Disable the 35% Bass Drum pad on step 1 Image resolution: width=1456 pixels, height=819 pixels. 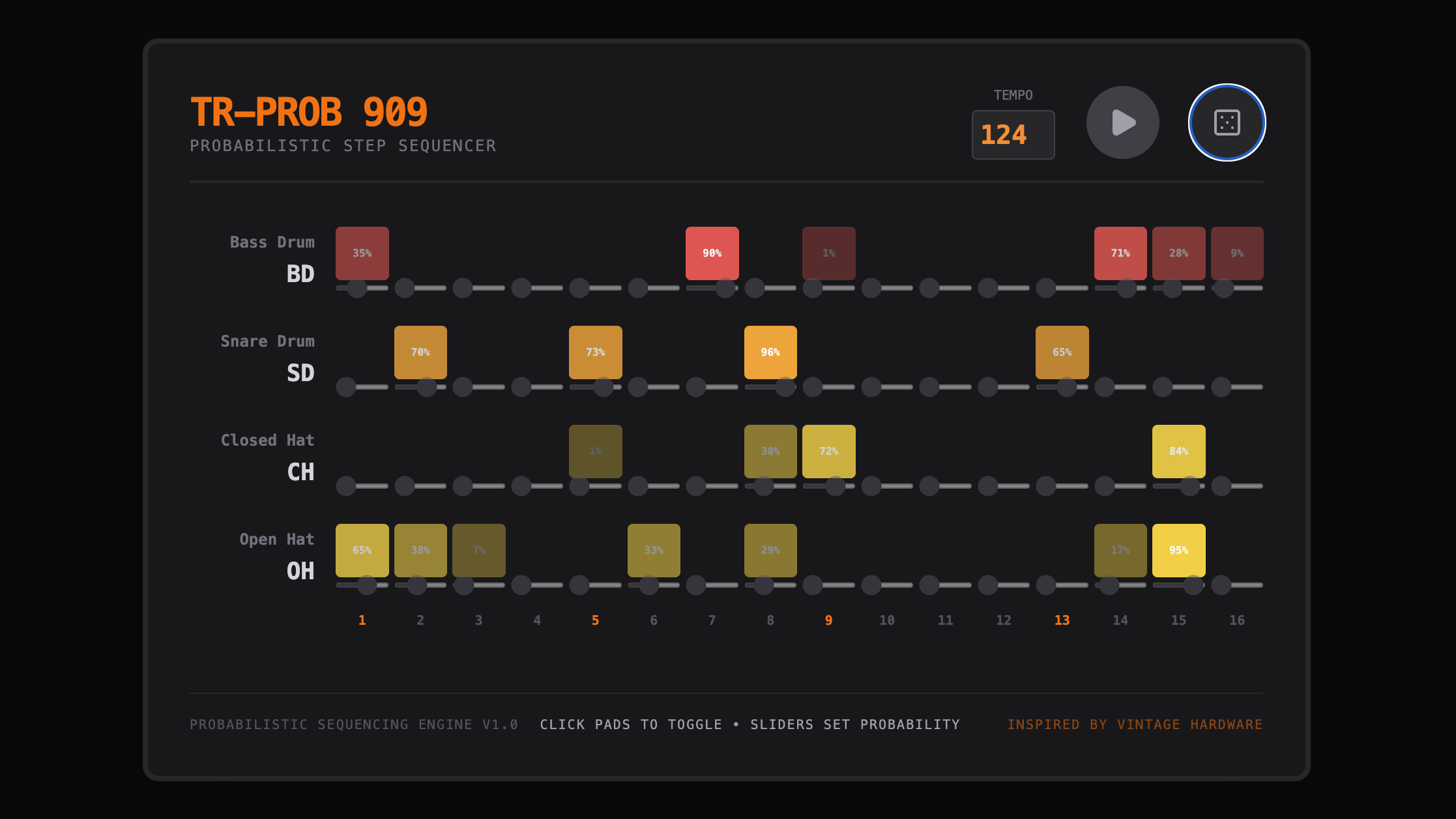362,253
